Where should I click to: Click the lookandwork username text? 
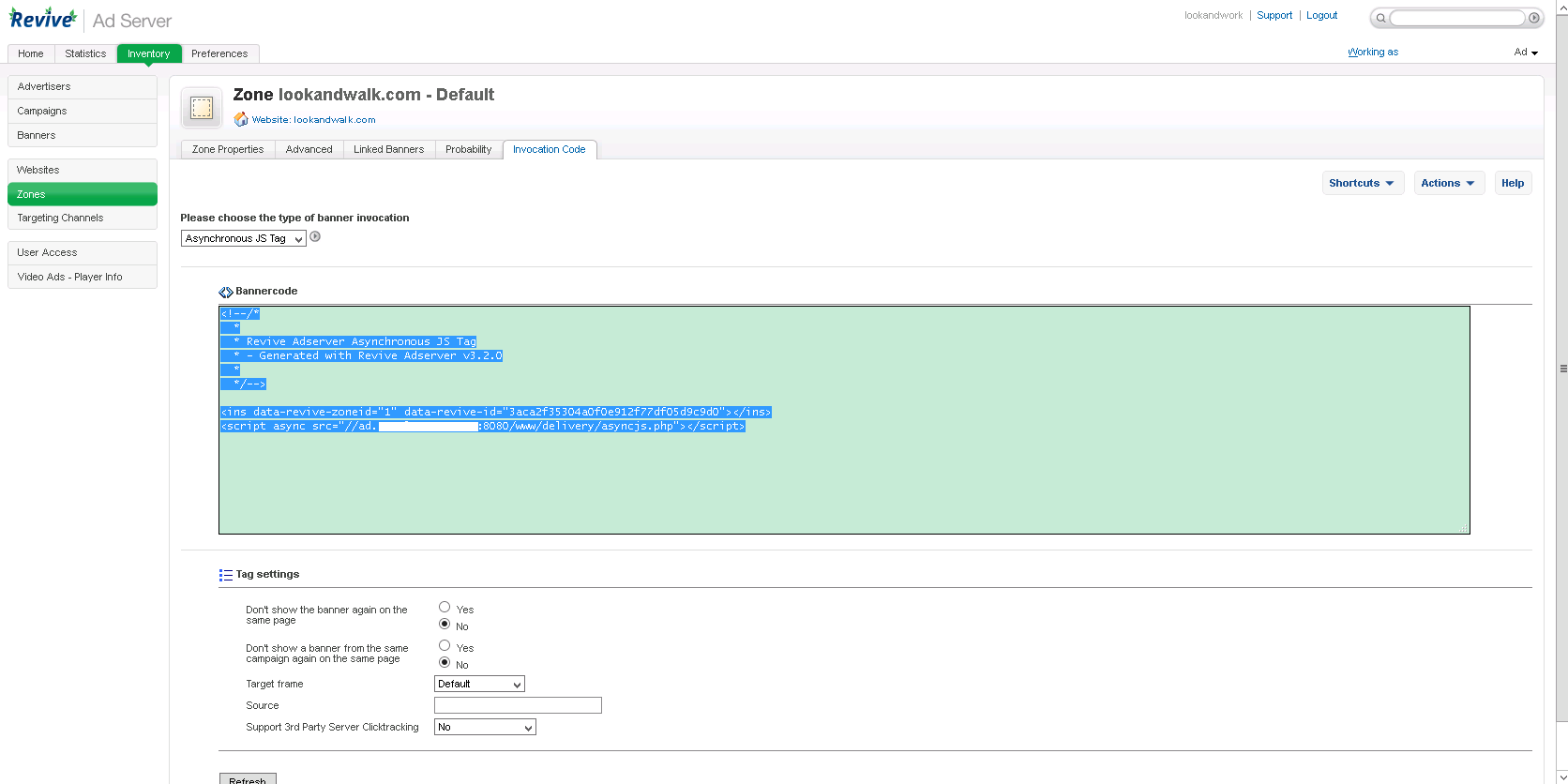click(1214, 15)
